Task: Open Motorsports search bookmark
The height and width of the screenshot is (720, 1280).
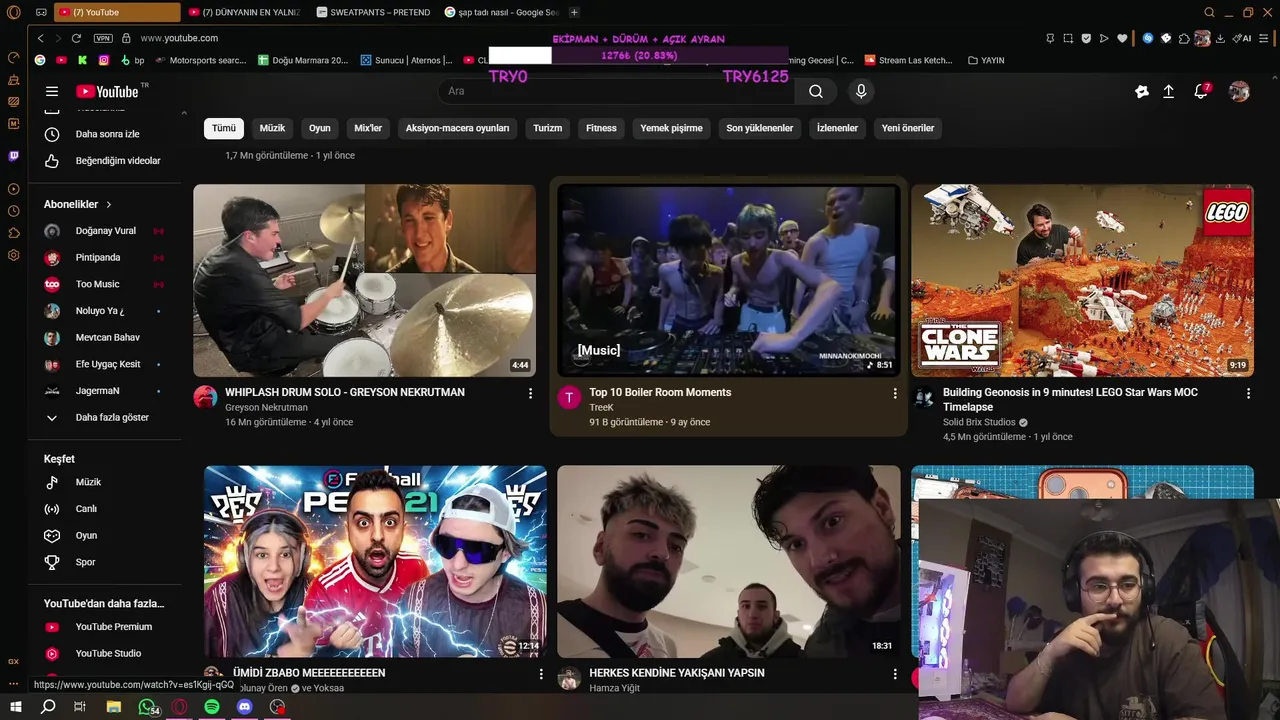Action: 199,60
